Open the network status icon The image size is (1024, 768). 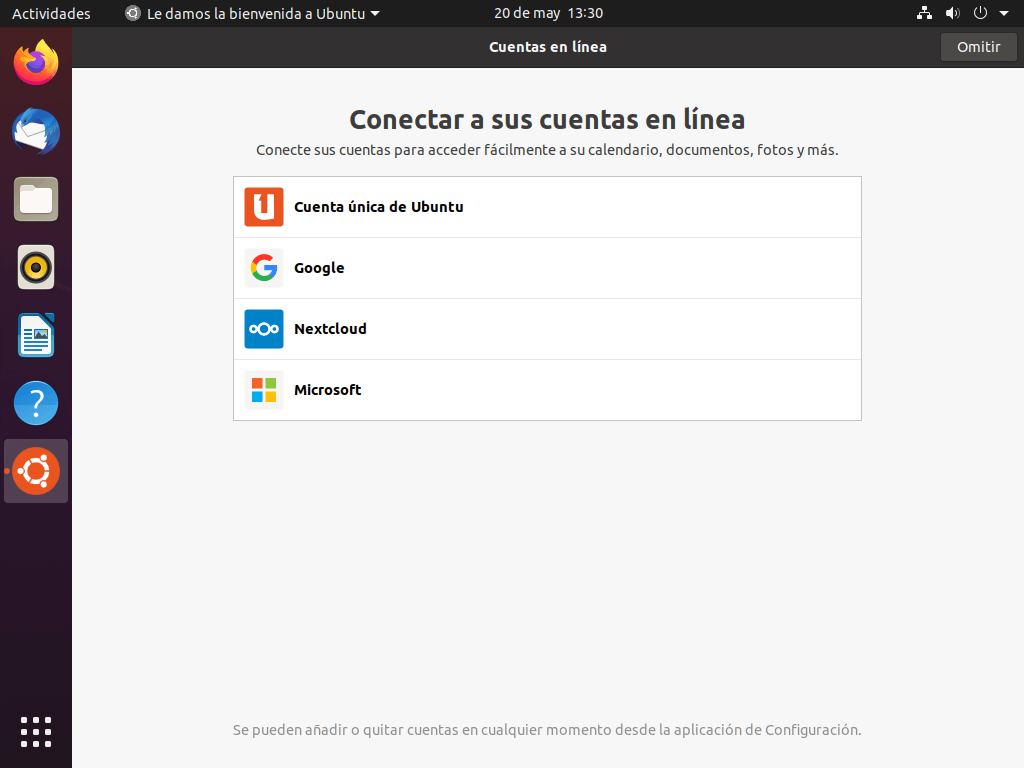coord(924,13)
